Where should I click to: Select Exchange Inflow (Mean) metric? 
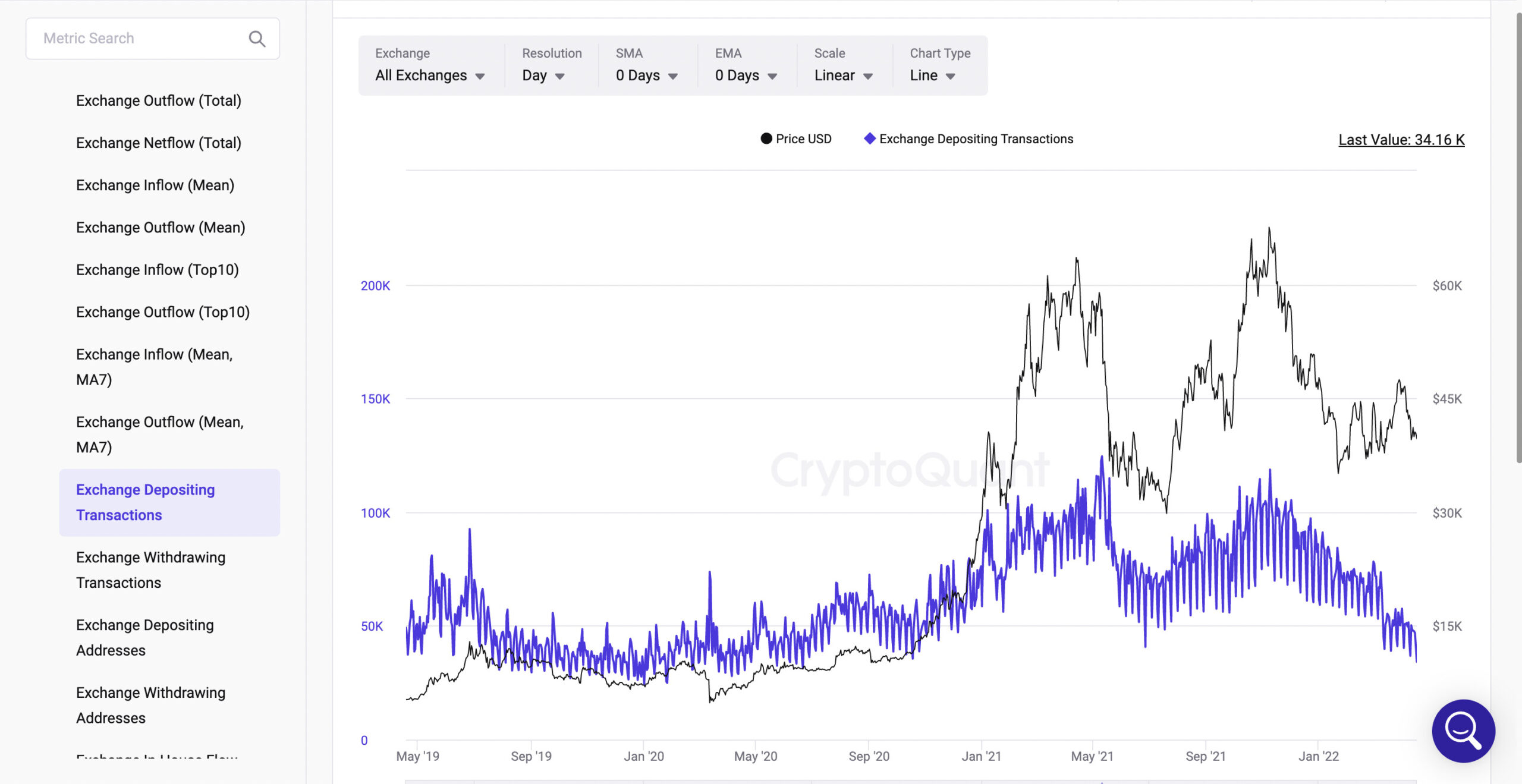coord(155,185)
